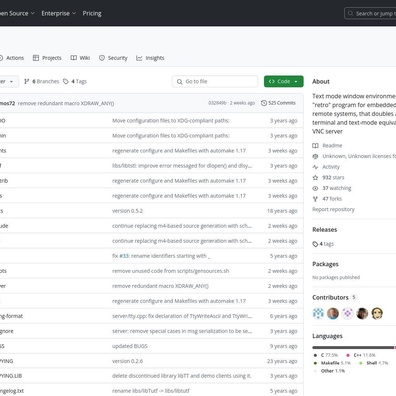This screenshot has width=396, height=396.
Task: Open the Enterprise dropdown menu
Action: pos(59,13)
